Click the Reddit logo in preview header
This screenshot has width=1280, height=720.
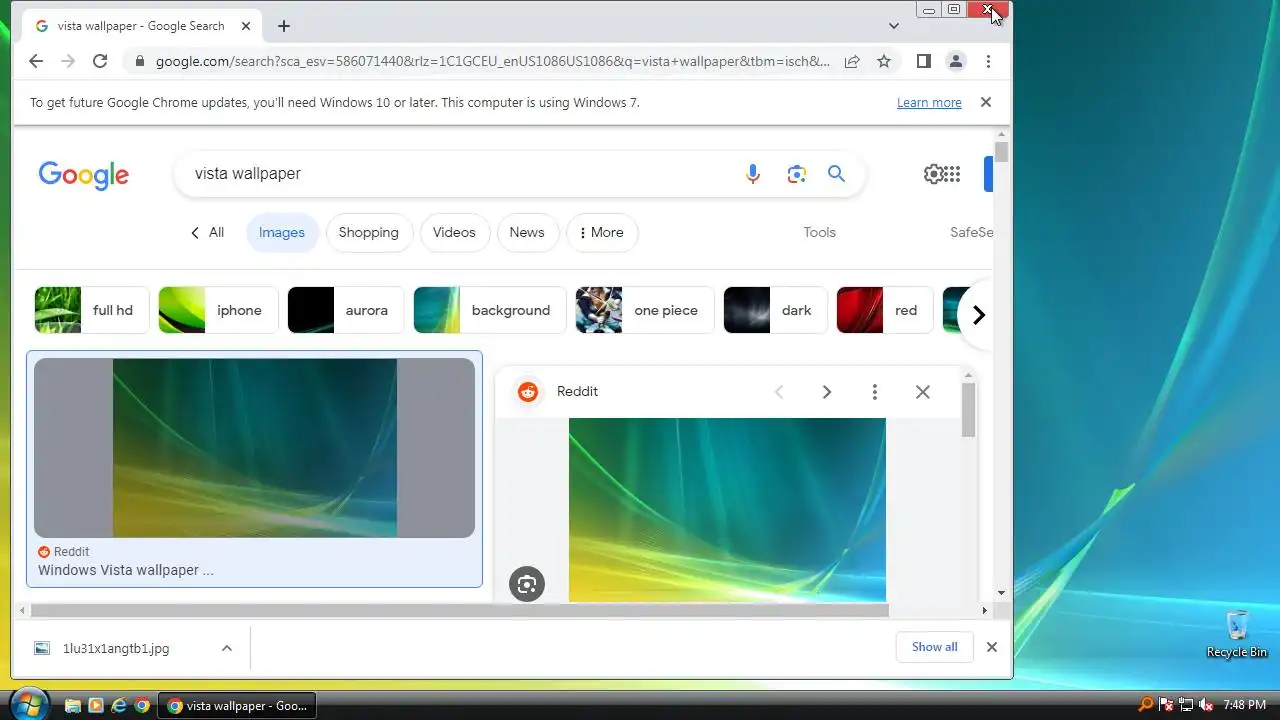click(x=528, y=392)
